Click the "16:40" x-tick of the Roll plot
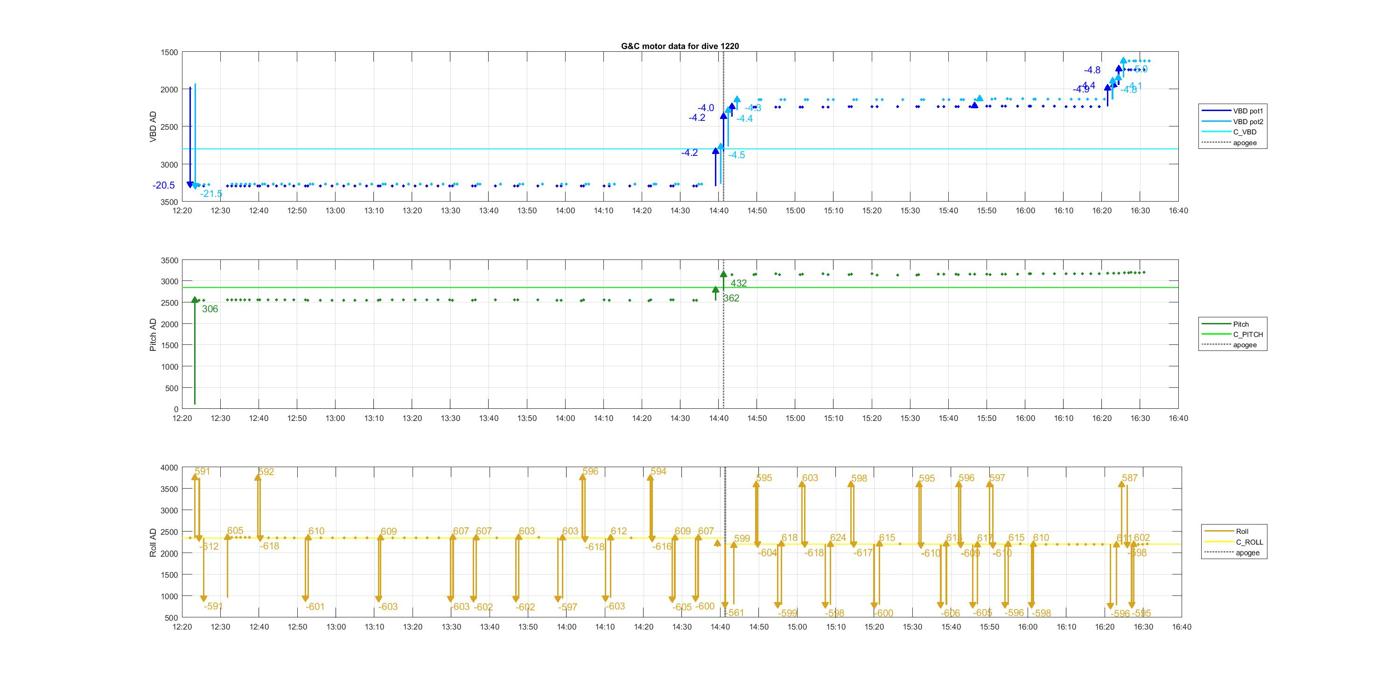Screen dimensions: 1400x693 click(x=1181, y=627)
